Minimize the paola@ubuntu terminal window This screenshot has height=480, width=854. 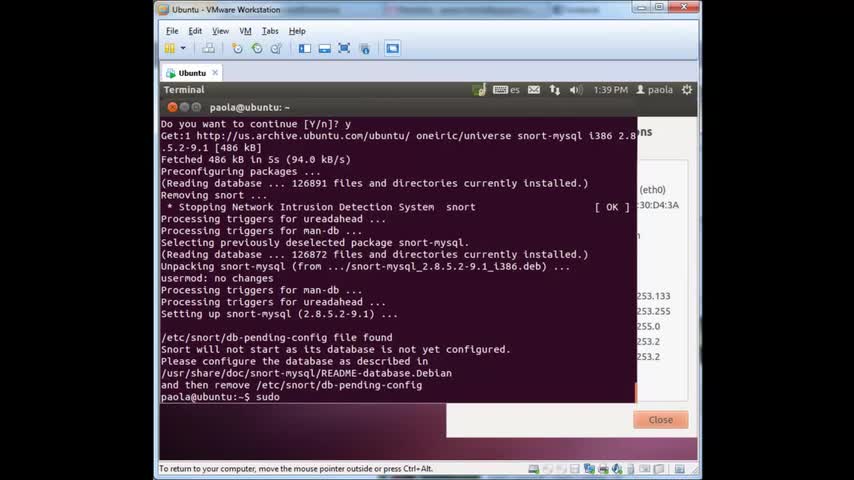pyautogui.click(x=185, y=107)
